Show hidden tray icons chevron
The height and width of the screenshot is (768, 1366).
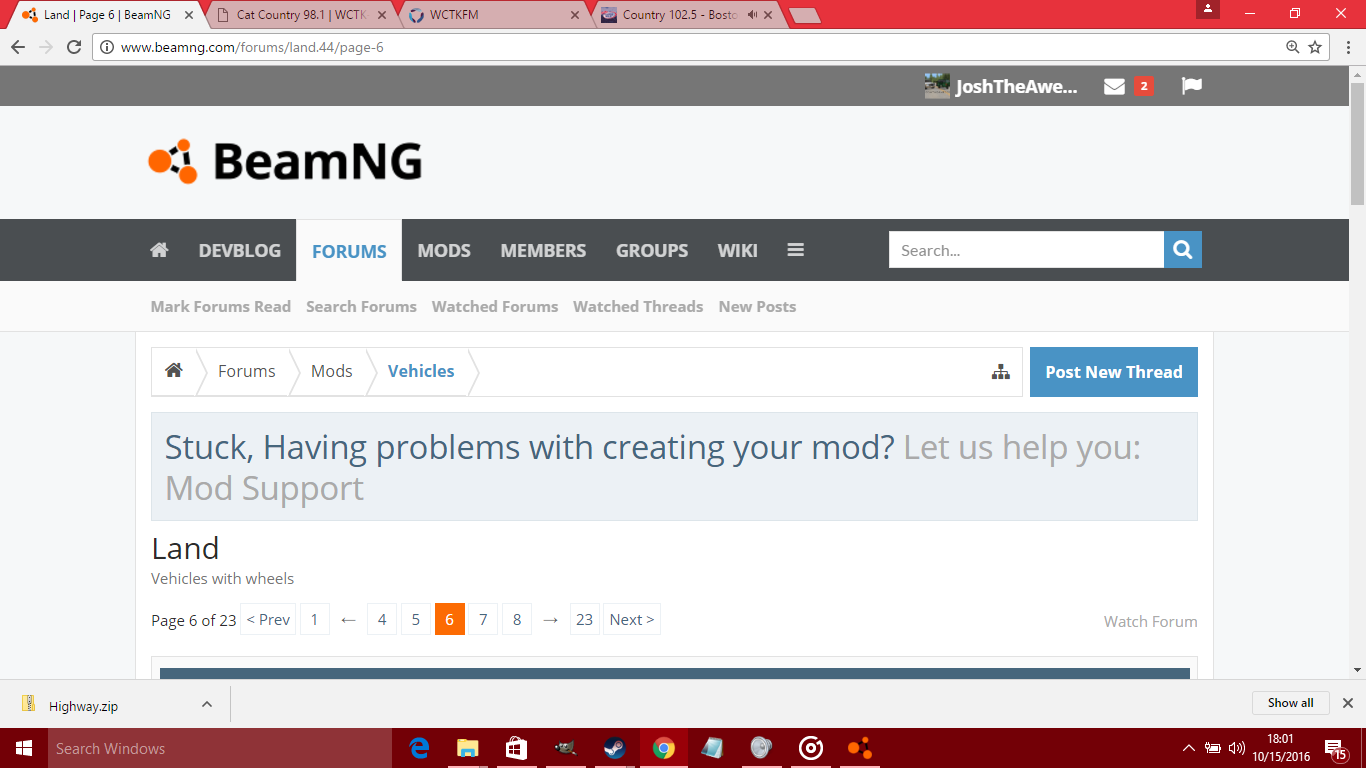point(1189,748)
